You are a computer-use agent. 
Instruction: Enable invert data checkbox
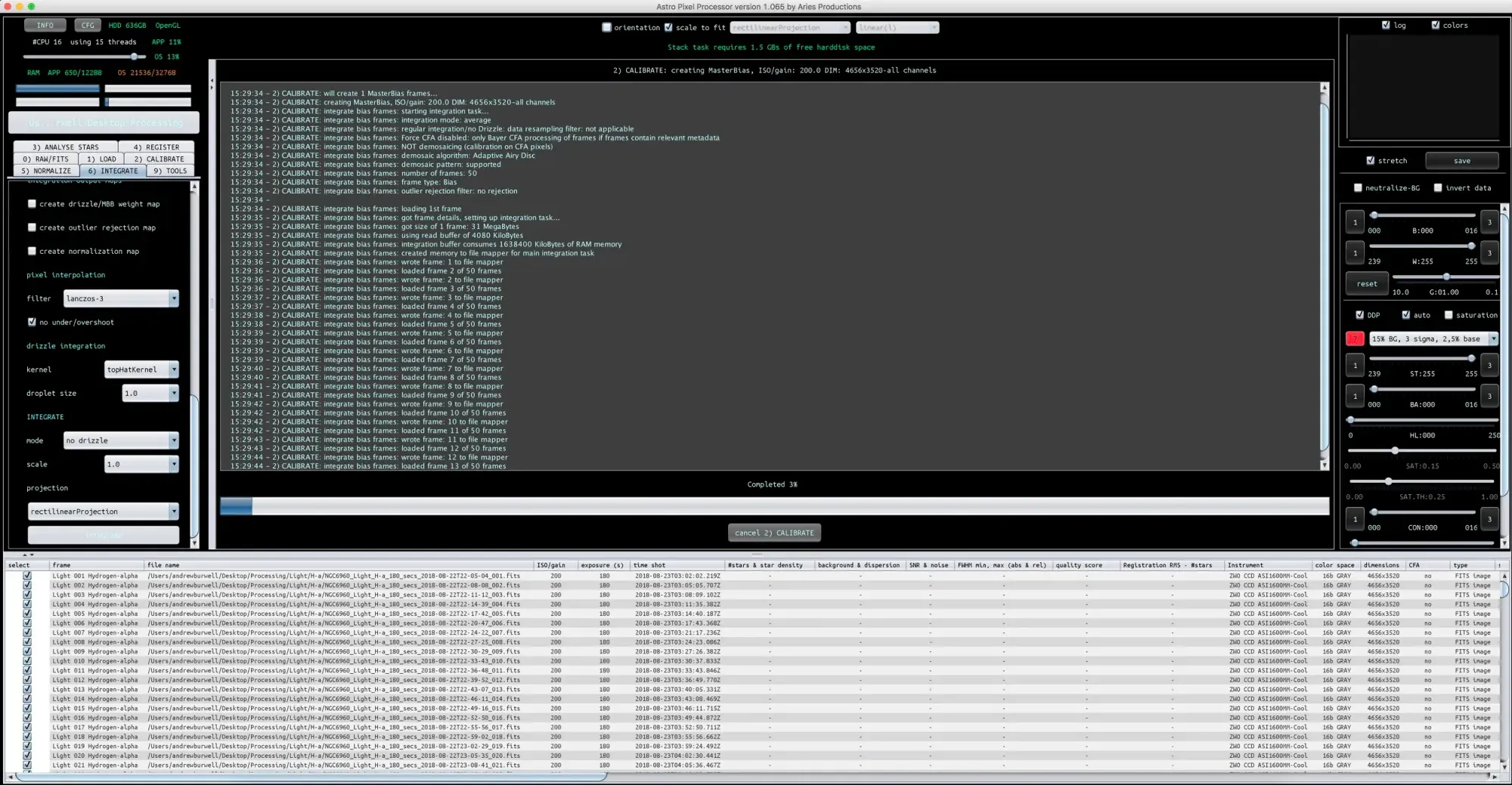pos(1438,187)
